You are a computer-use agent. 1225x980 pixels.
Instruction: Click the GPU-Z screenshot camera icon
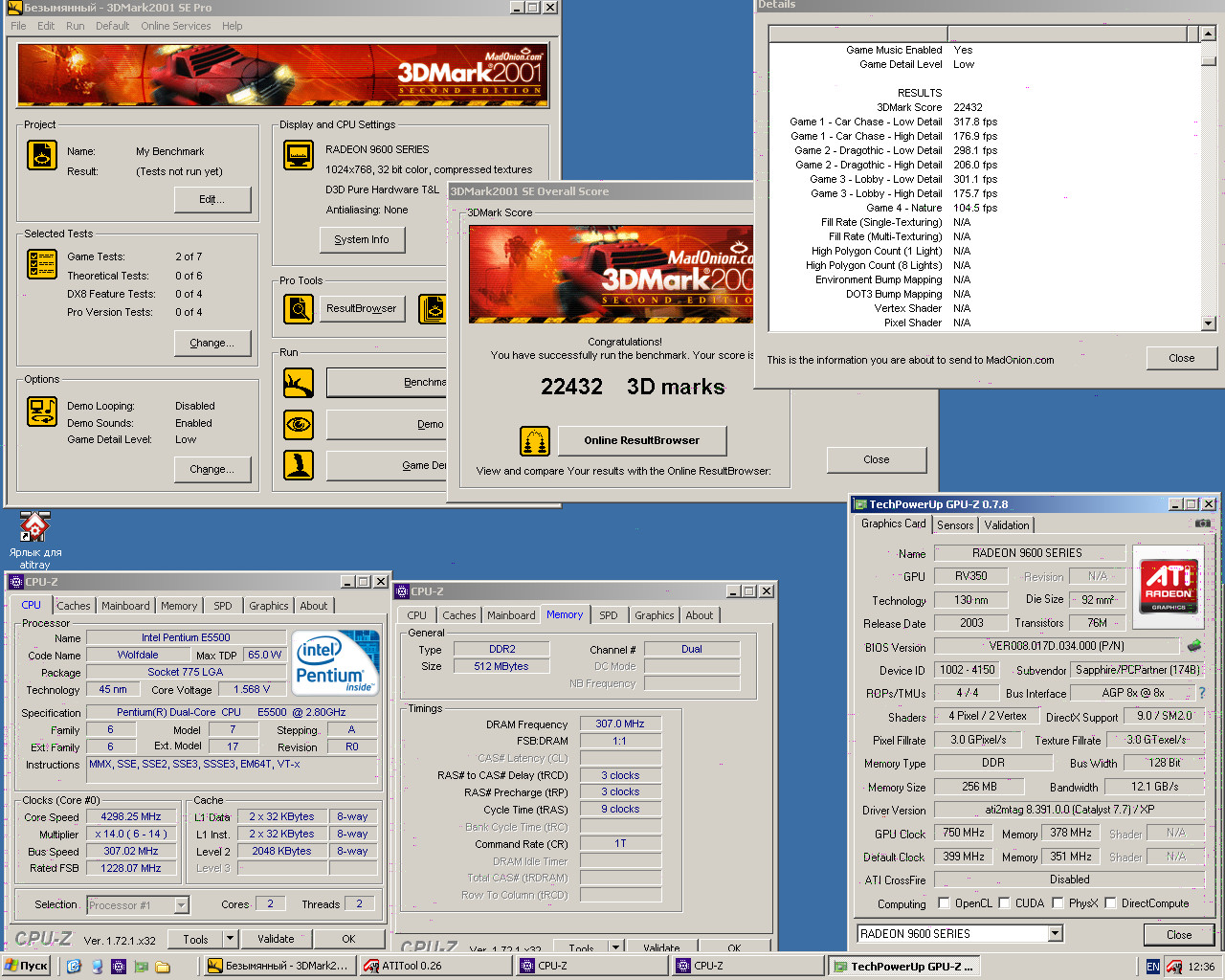click(x=1203, y=523)
